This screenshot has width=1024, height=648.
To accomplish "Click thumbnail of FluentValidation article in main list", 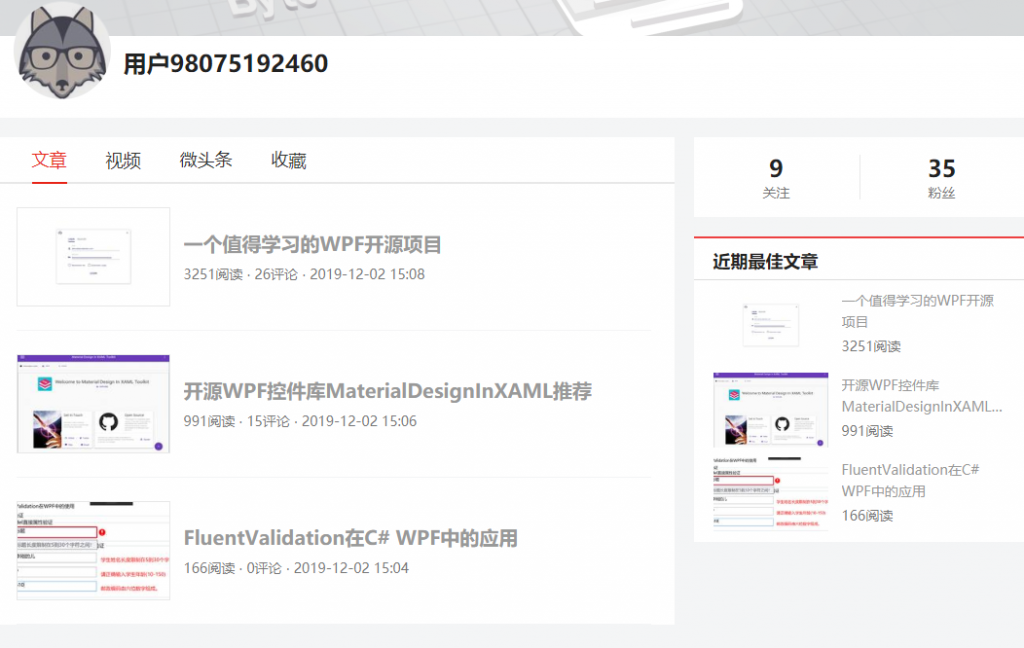I will (x=93, y=551).
